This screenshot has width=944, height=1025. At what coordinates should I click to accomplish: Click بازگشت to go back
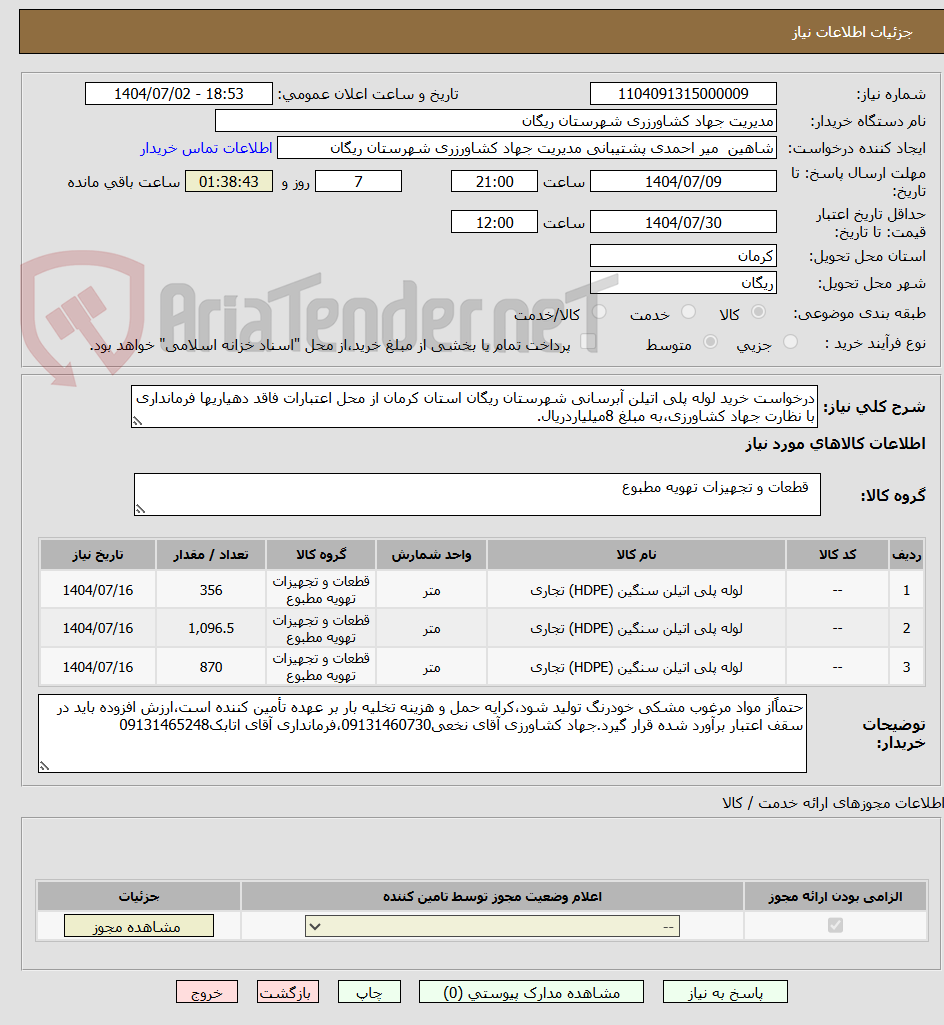[288, 991]
